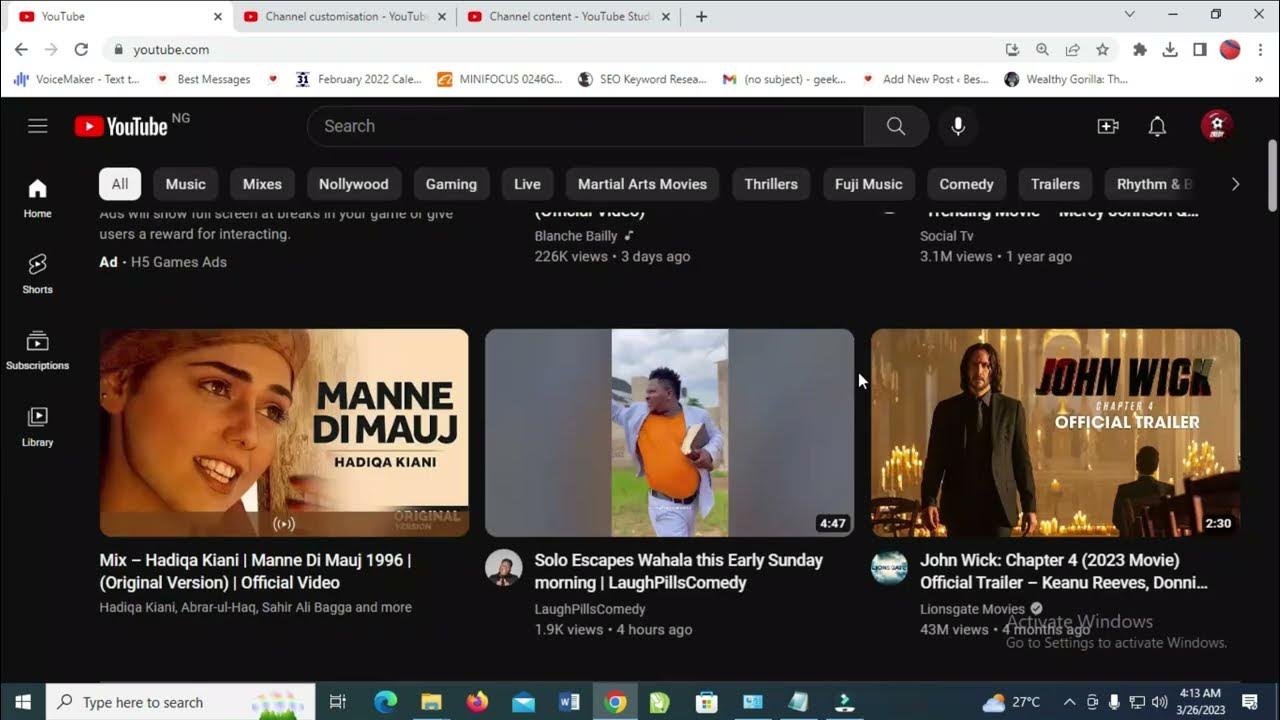Select the All filter chip

[x=120, y=184]
